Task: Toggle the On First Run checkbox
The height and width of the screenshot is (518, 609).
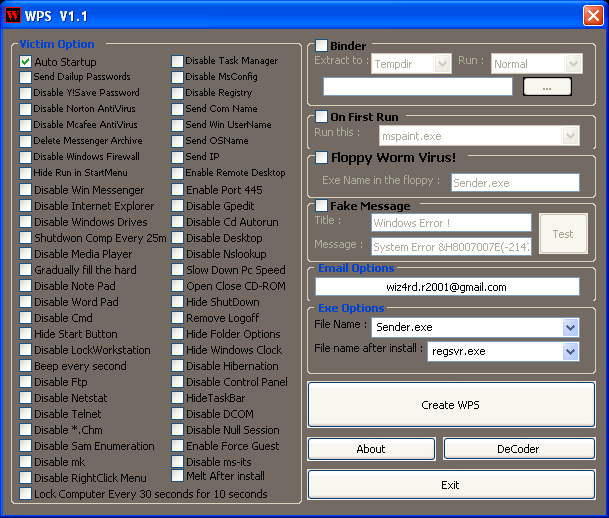Action: click(x=321, y=116)
